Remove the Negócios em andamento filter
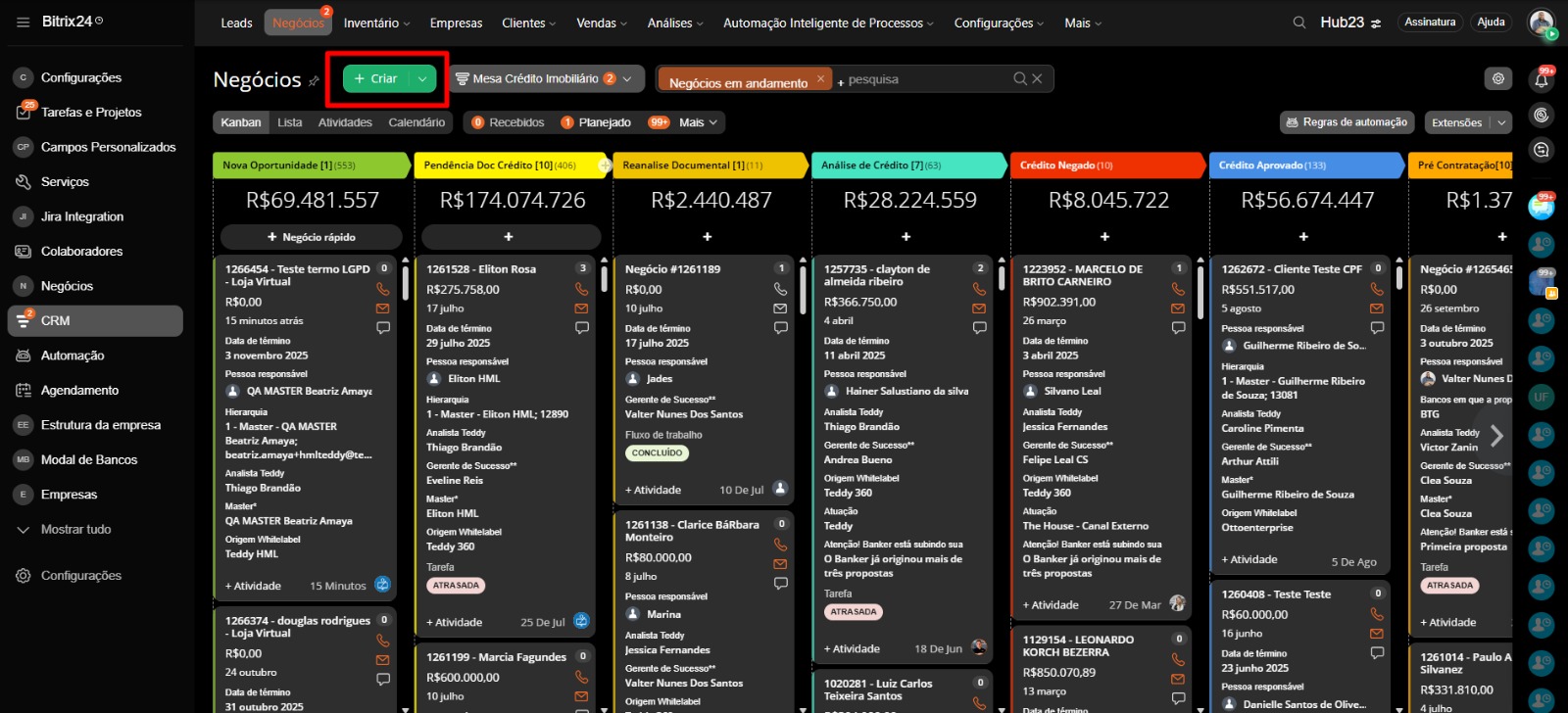1568x713 pixels. [x=821, y=79]
